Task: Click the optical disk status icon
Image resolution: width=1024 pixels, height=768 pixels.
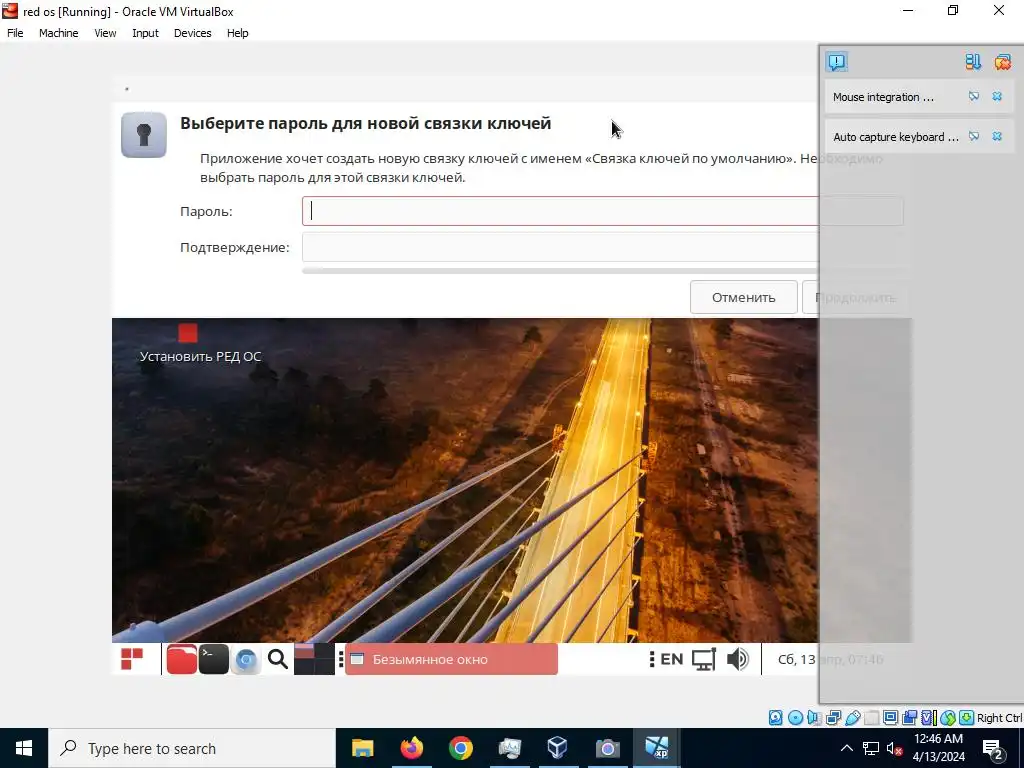Action: pyautogui.click(x=795, y=718)
